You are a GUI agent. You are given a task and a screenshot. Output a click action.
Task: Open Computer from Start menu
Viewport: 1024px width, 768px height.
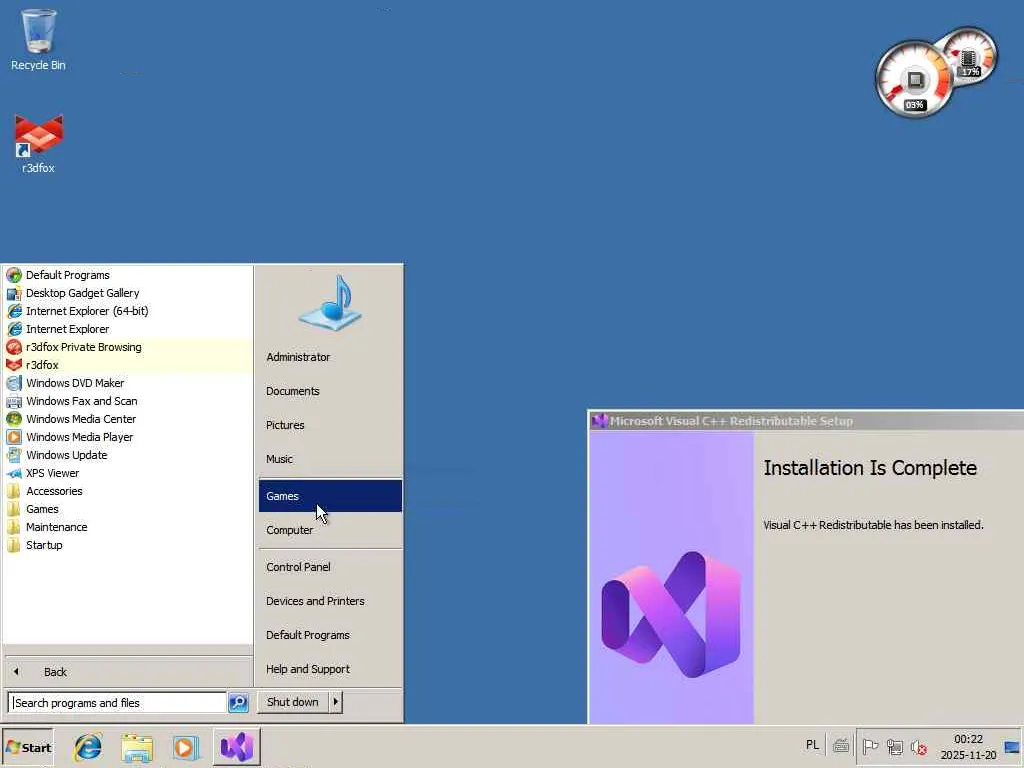330,530
